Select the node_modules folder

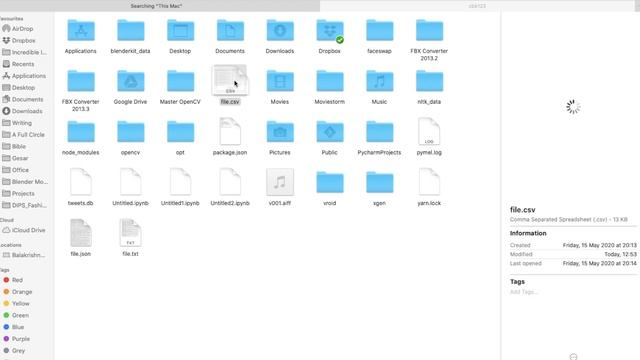[81, 132]
